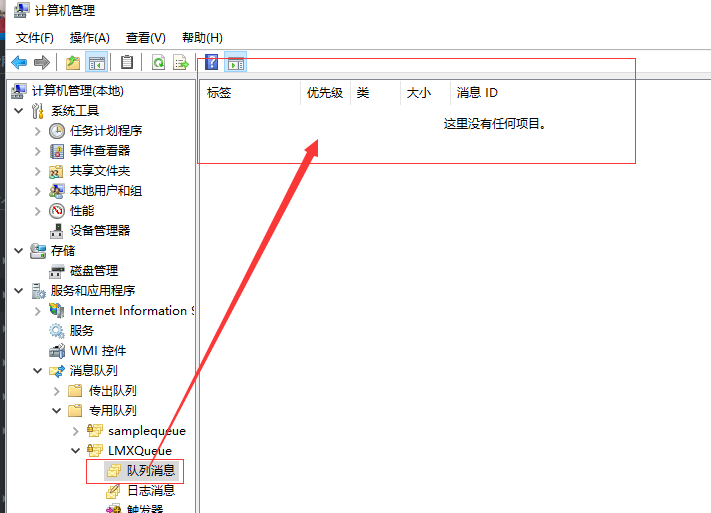Select the WMI 控件 tree item
This screenshot has height=513, width=711.
98,351
